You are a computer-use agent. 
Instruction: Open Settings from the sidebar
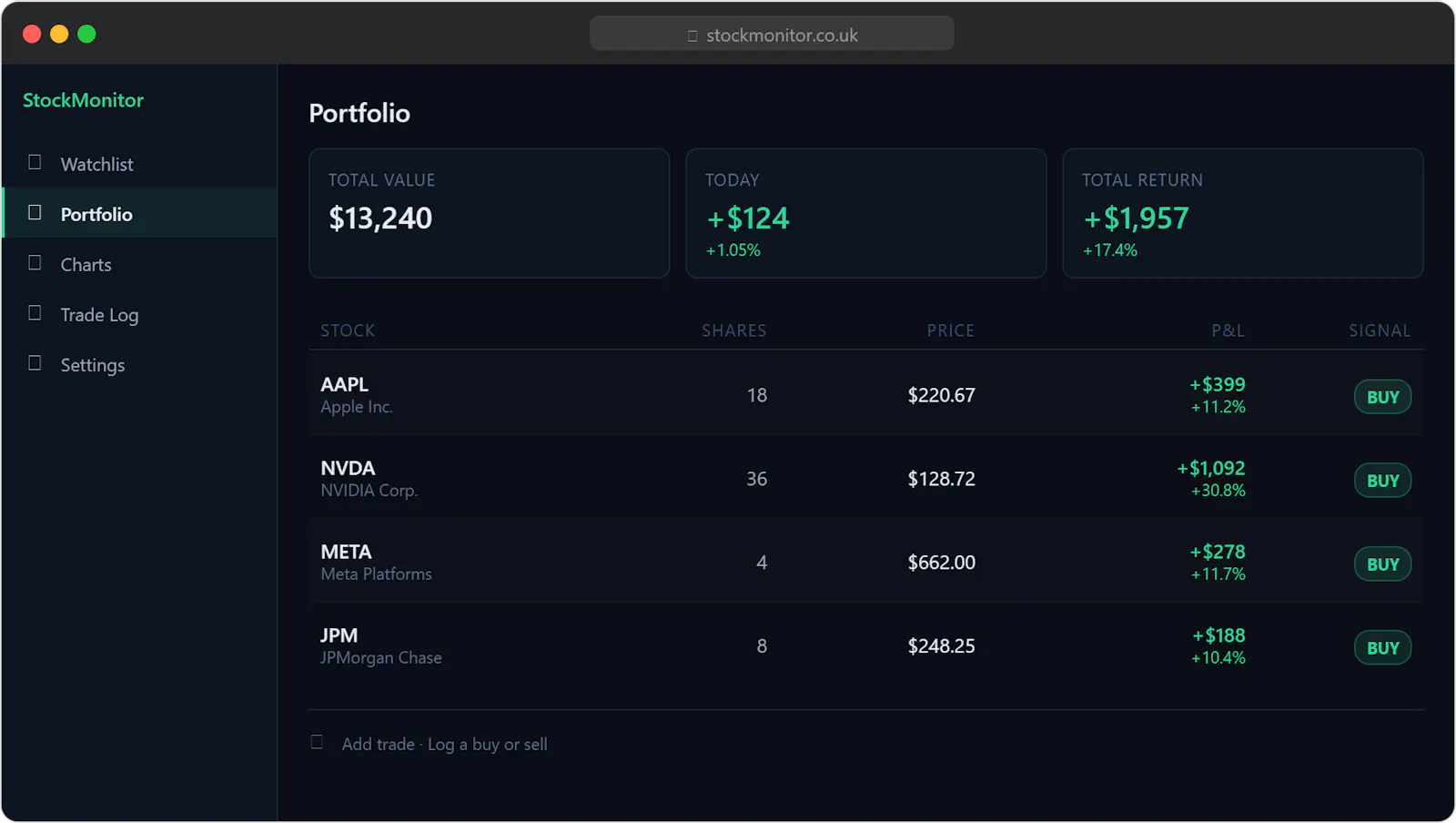coord(140,364)
